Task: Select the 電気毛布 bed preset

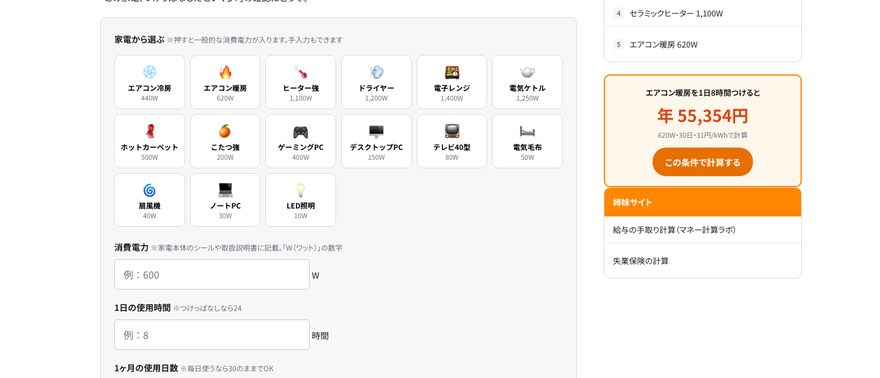Action: point(528,141)
